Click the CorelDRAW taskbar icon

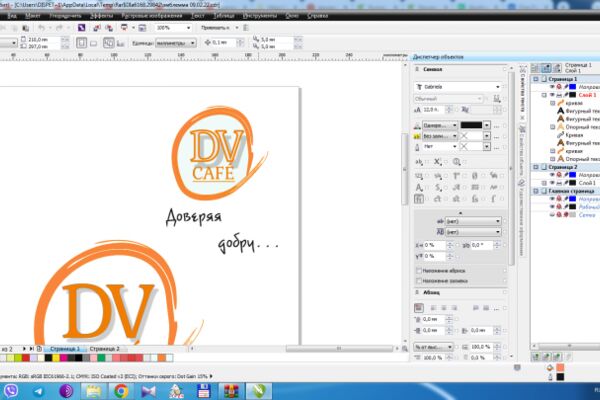(259, 391)
